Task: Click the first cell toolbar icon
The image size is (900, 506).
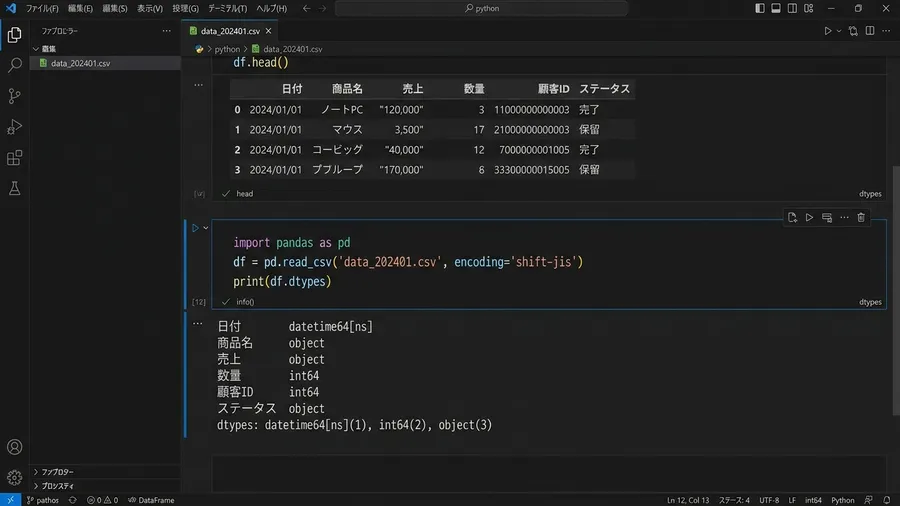Action: point(792,217)
